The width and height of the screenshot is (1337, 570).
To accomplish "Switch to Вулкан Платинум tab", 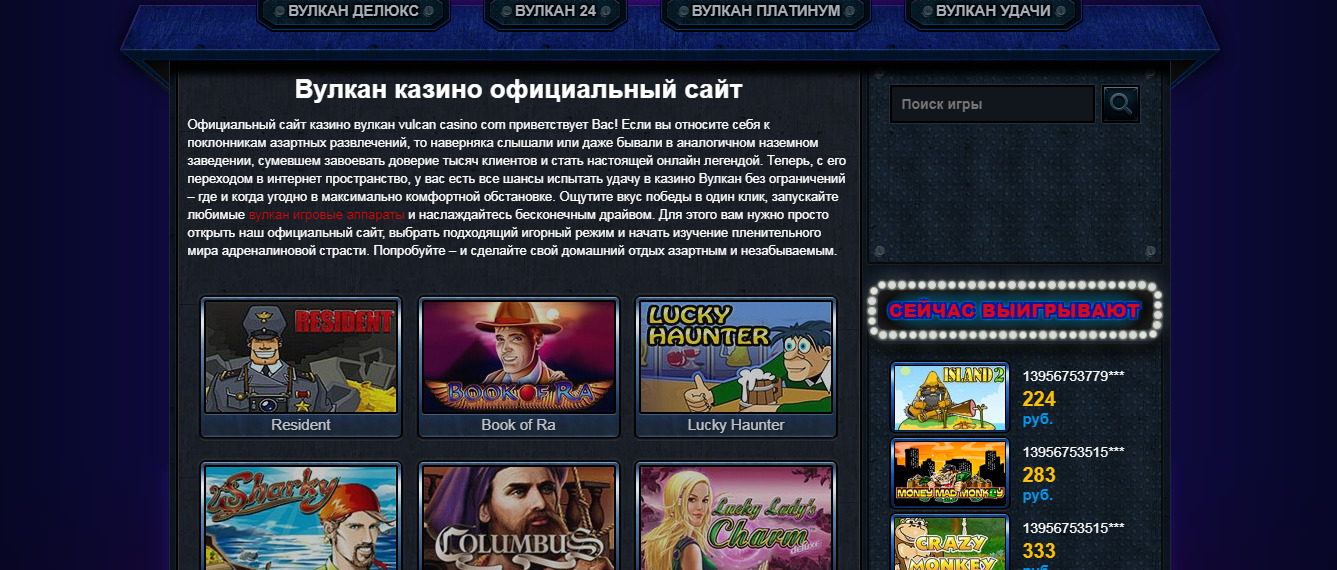I will [x=765, y=12].
